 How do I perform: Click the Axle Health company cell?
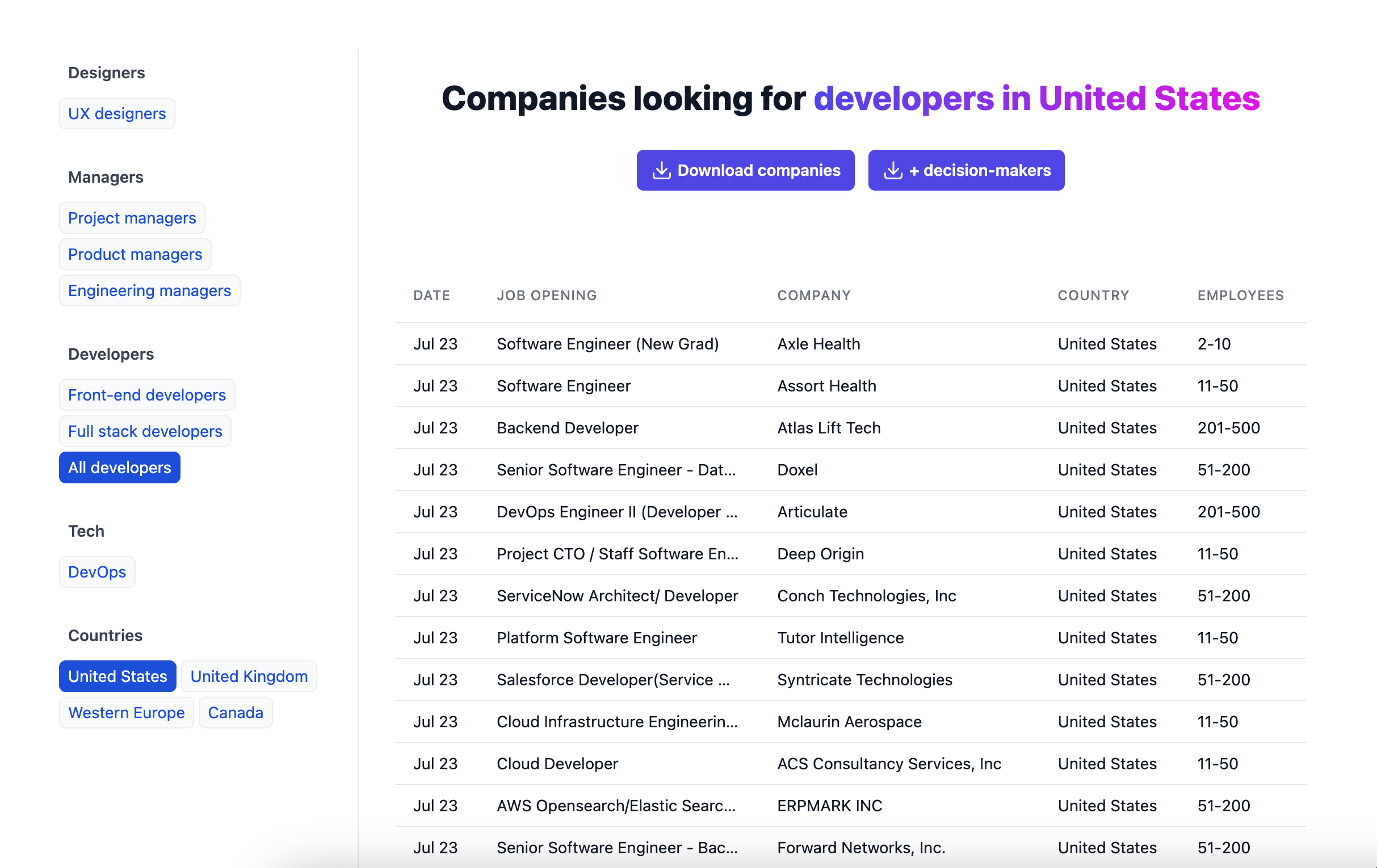pyautogui.click(x=818, y=344)
